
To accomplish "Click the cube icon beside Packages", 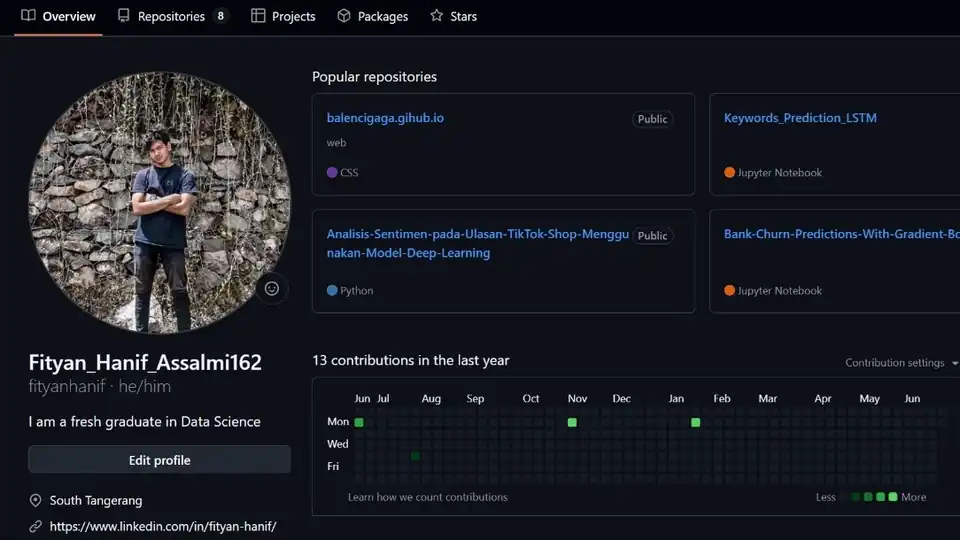I will (x=344, y=16).
